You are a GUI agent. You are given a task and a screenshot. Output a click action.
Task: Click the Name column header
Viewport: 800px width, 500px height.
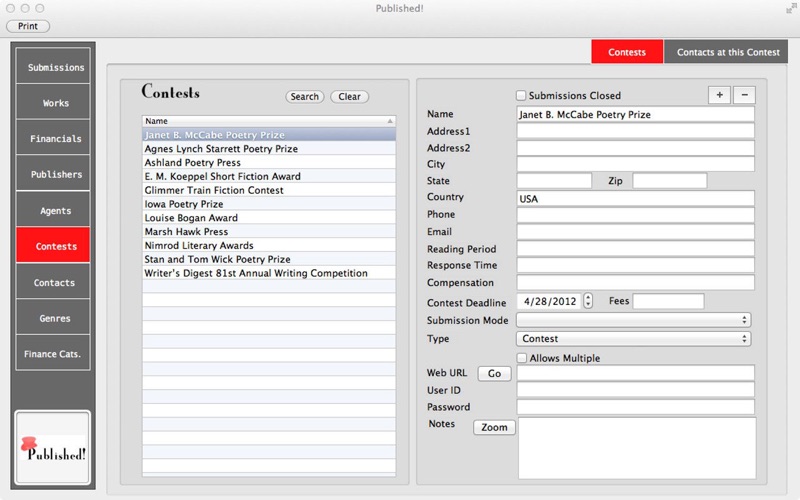[x=269, y=121]
